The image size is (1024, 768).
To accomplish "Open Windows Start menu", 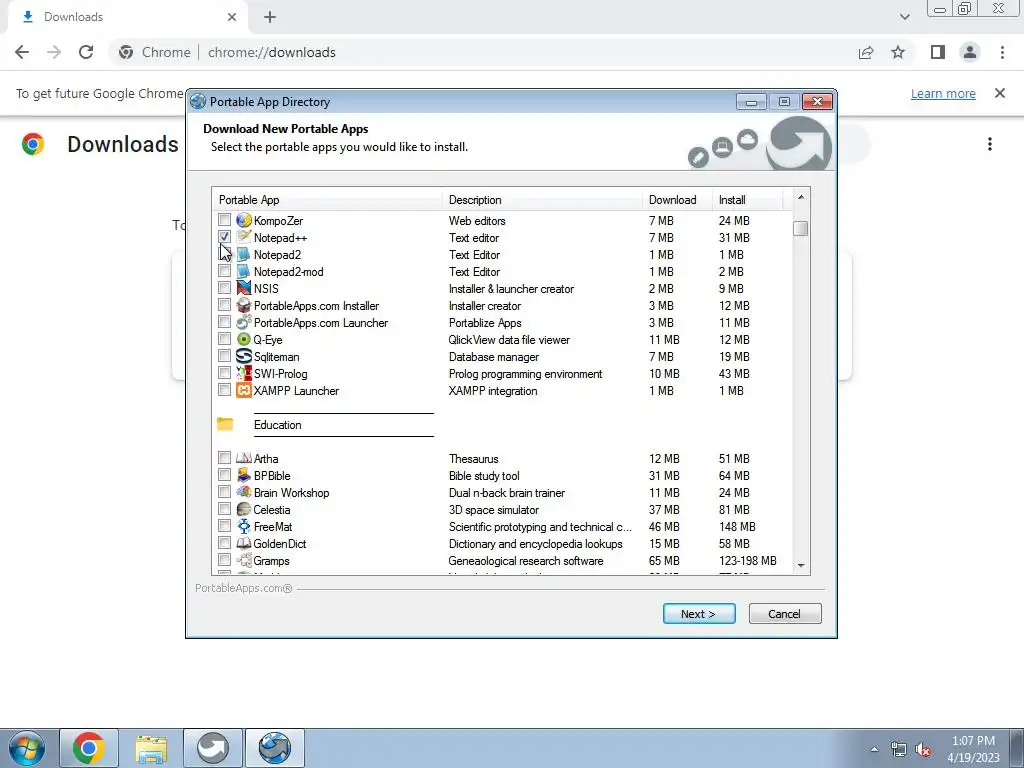I will (x=27, y=748).
